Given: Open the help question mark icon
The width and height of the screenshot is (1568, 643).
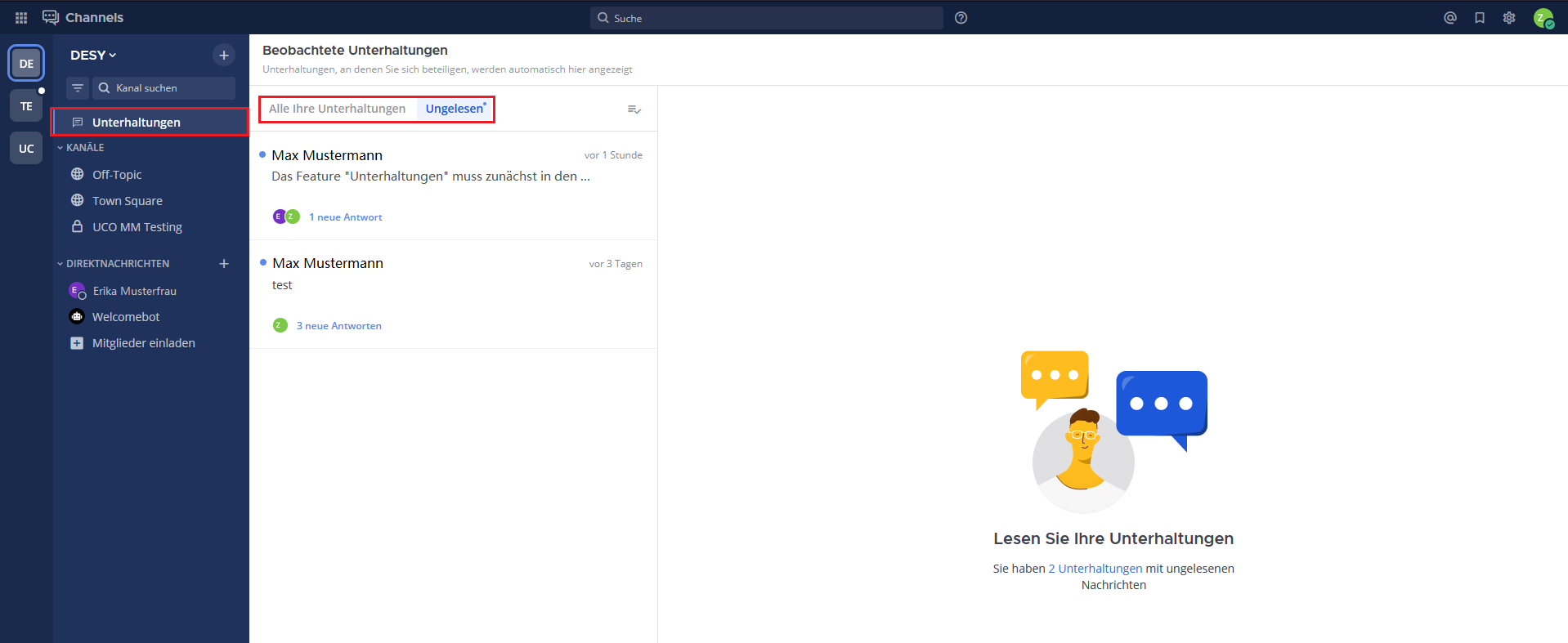Looking at the screenshot, I should point(961,18).
